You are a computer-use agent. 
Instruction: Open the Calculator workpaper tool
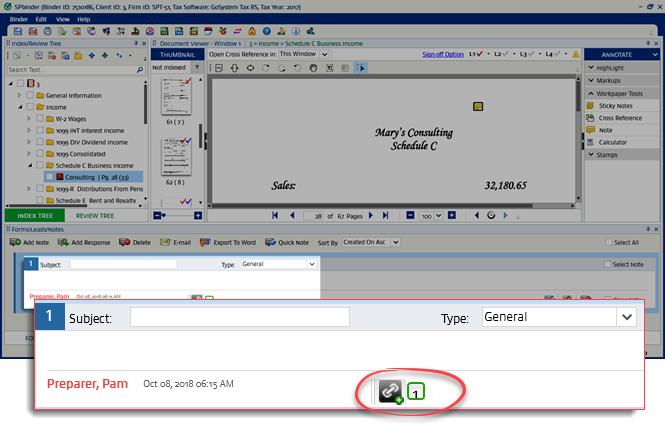(x=613, y=141)
